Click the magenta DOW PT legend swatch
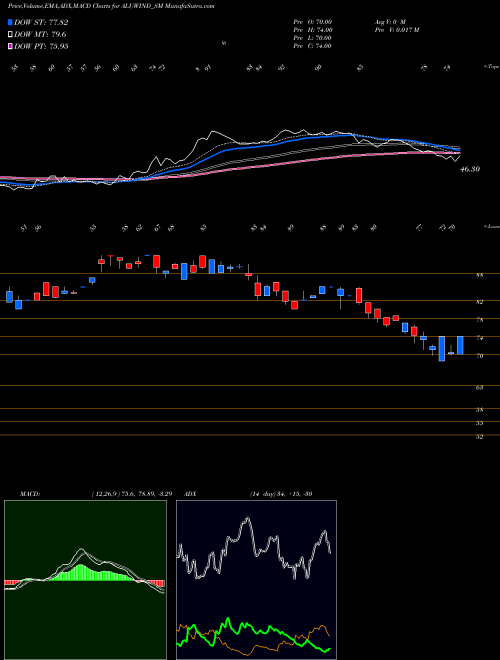Screen dimensions: 500x660 11,46
